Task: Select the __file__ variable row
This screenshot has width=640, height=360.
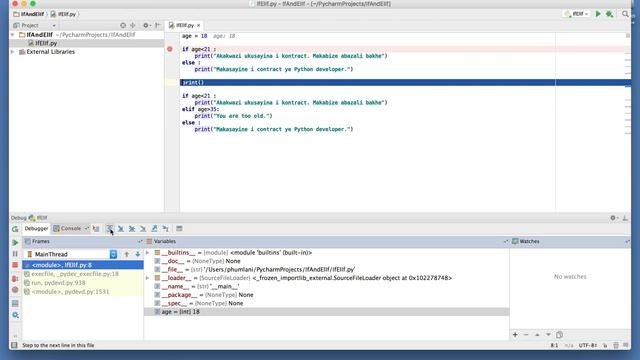Action: [327, 269]
